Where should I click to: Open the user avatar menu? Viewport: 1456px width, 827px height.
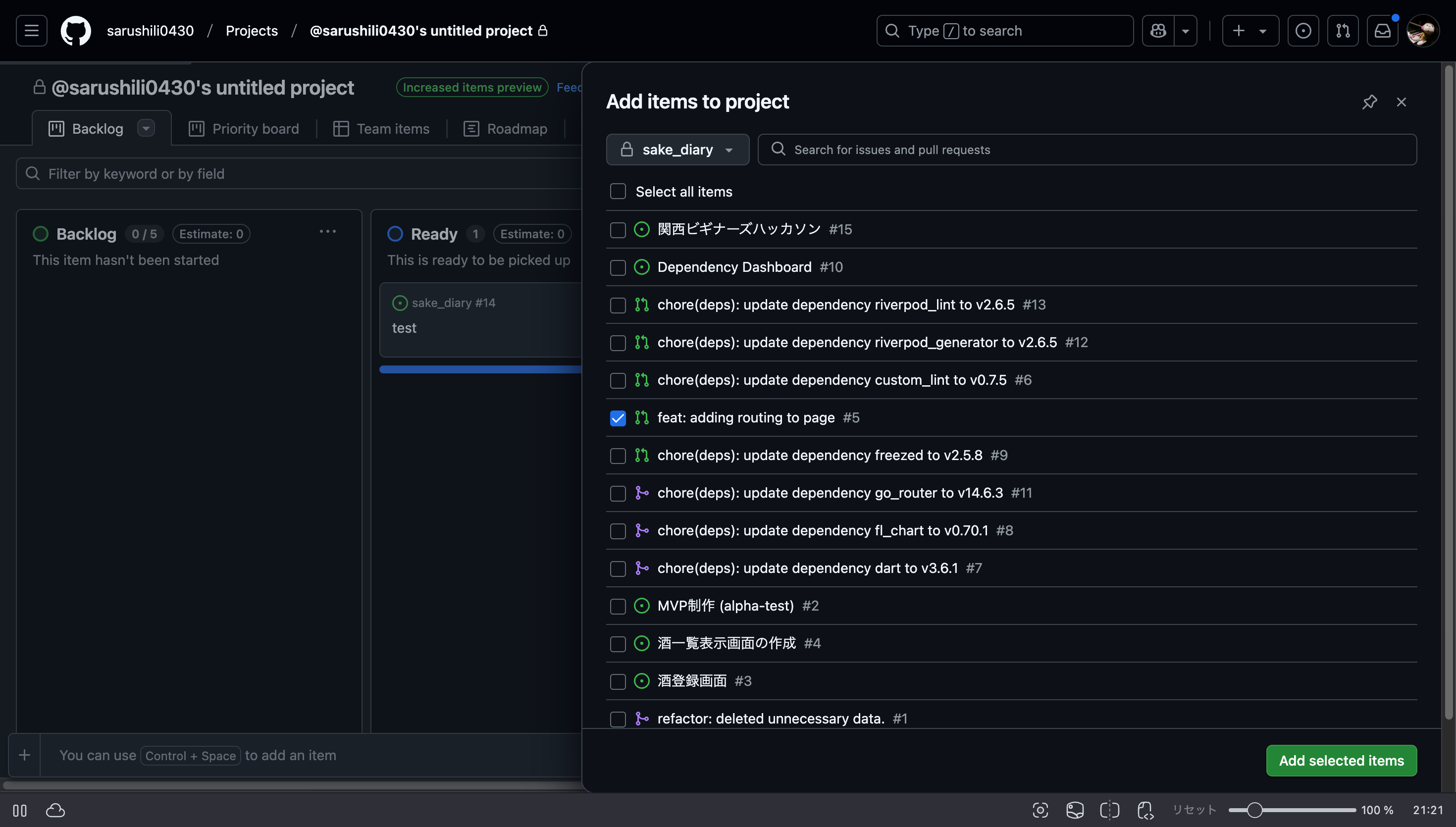tap(1422, 31)
